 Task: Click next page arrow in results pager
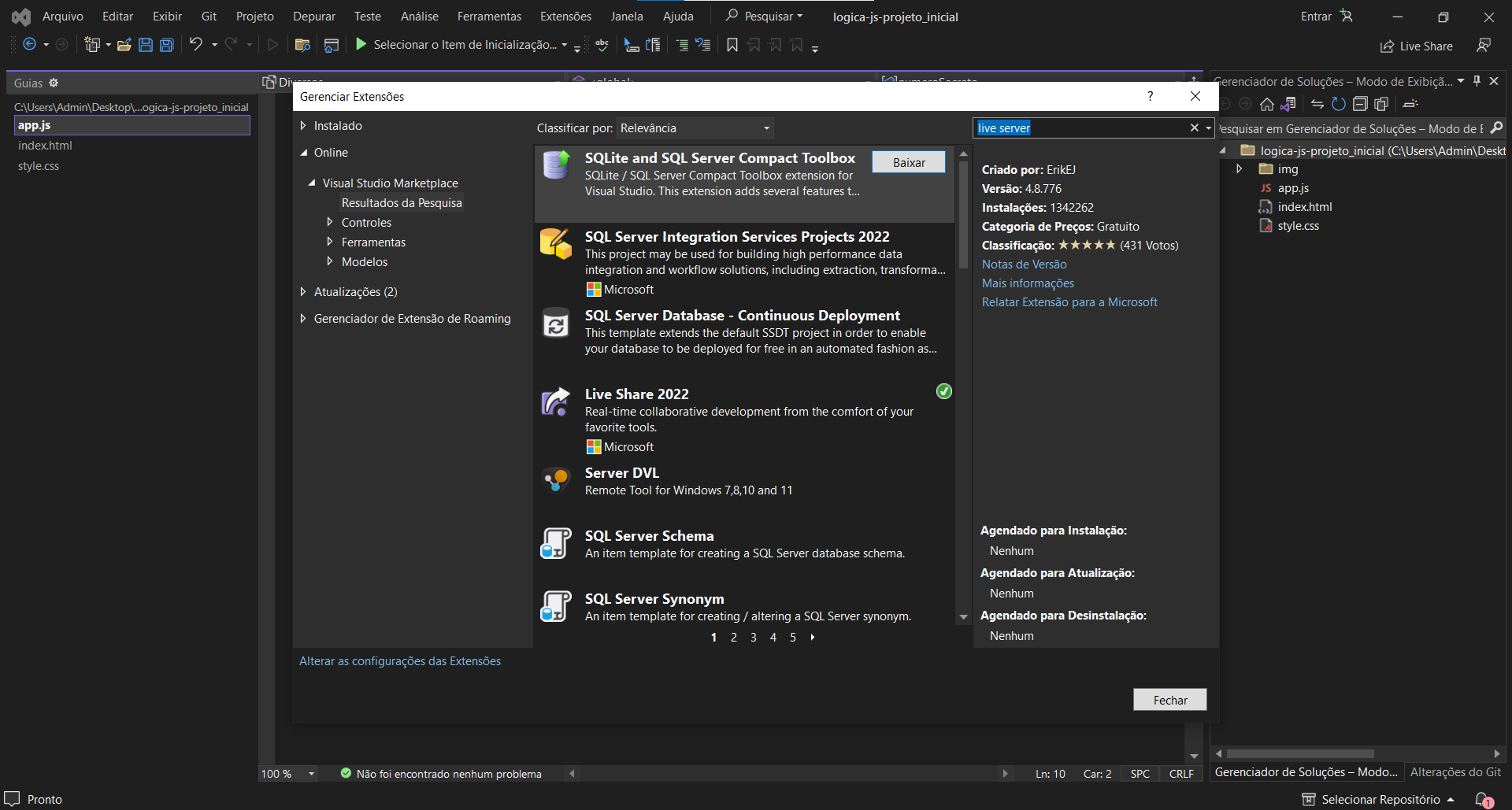[x=813, y=638]
